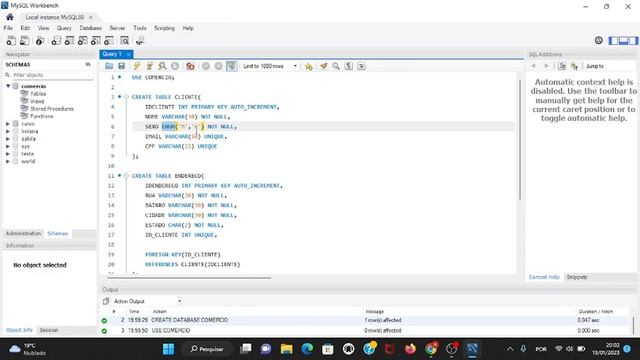Click create new function toolbar icon
Viewport: 640px width, 360px height.
click(109, 40)
